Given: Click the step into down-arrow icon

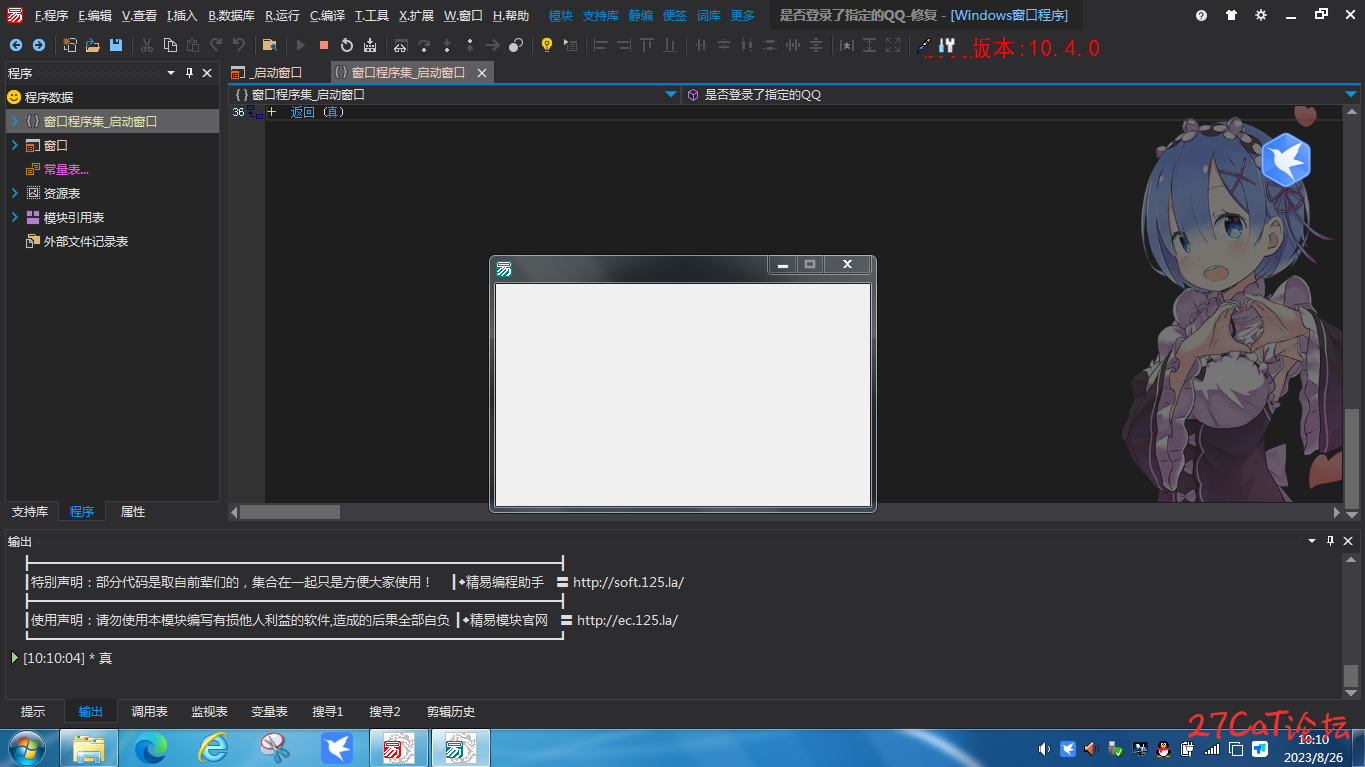Looking at the screenshot, I should click(447, 45).
